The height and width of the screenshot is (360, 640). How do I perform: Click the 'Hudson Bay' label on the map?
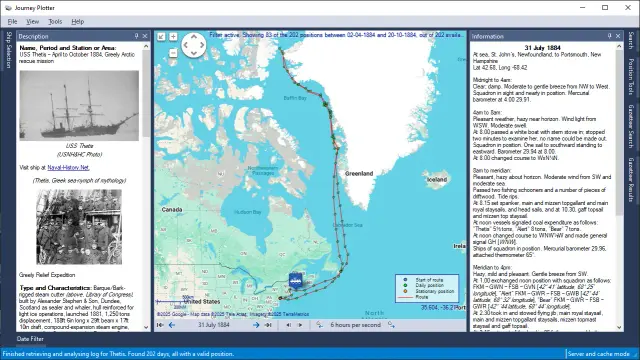(x=248, y=212)
